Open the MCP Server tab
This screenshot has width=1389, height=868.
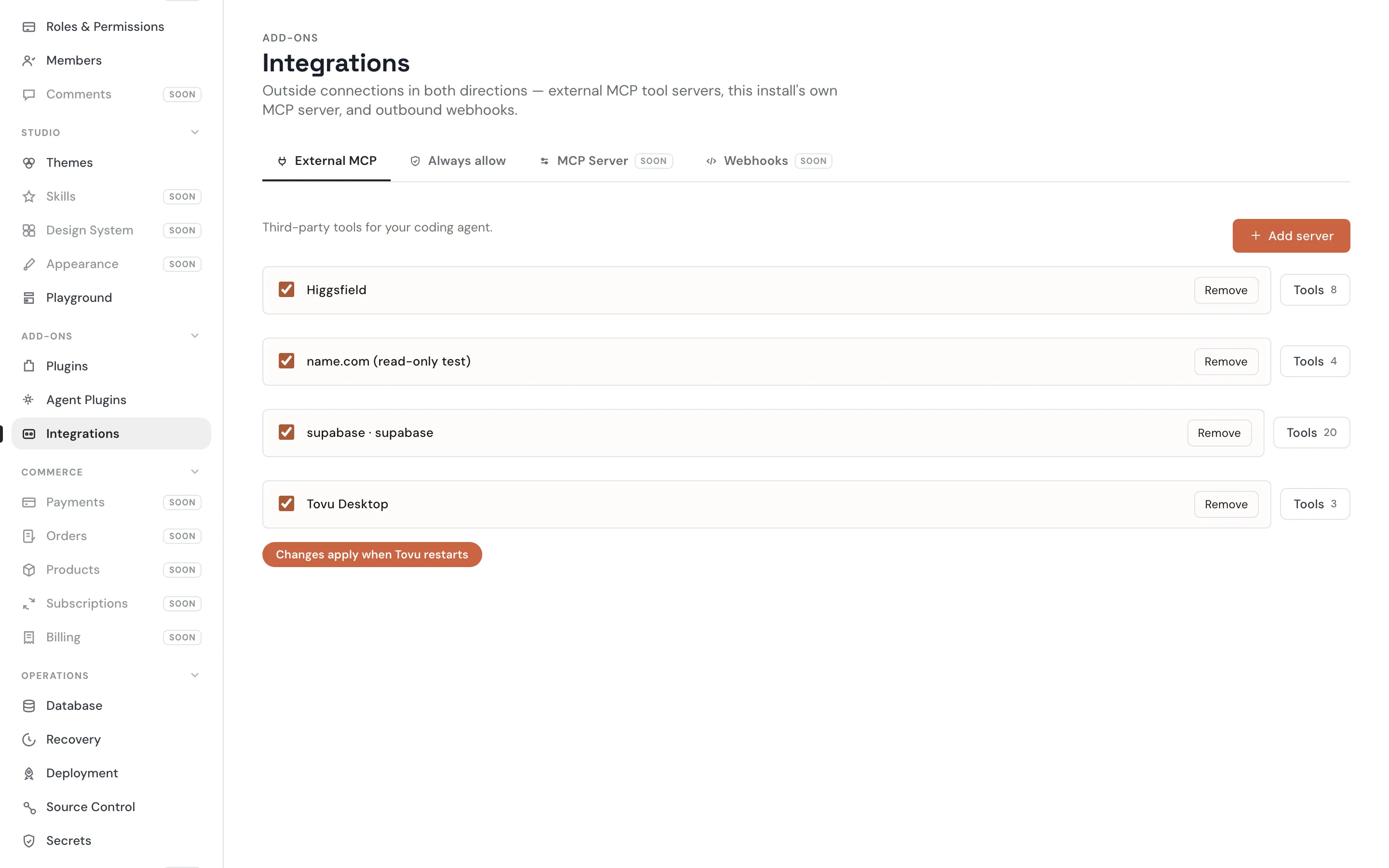[606, 162]
